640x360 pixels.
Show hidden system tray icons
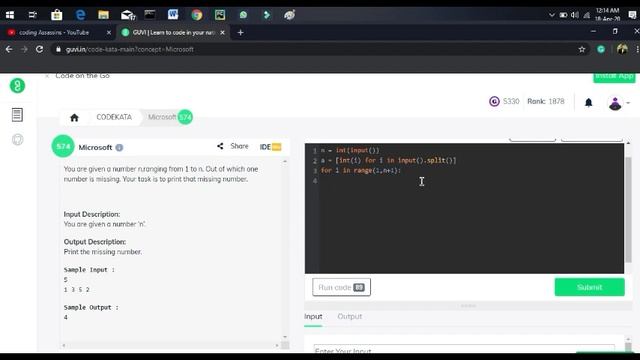[x=552, y=15]
